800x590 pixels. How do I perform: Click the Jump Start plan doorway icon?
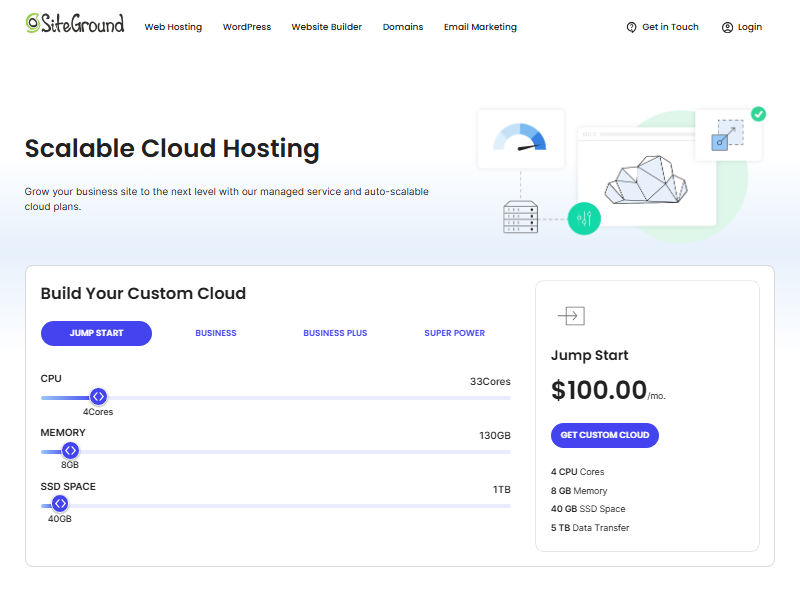tap(571, 315)
